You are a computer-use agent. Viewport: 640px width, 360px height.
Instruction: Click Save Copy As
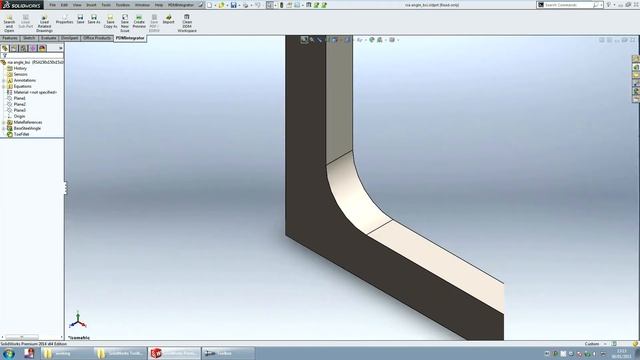[110, 22]
